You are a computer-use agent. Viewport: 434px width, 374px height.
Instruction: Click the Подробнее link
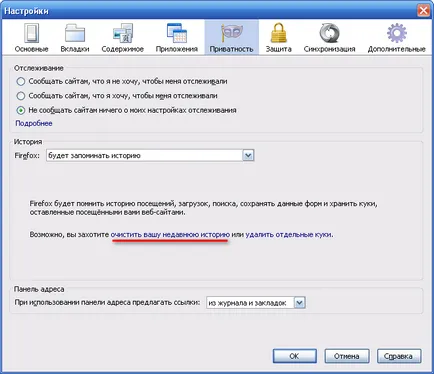point(34,123)
